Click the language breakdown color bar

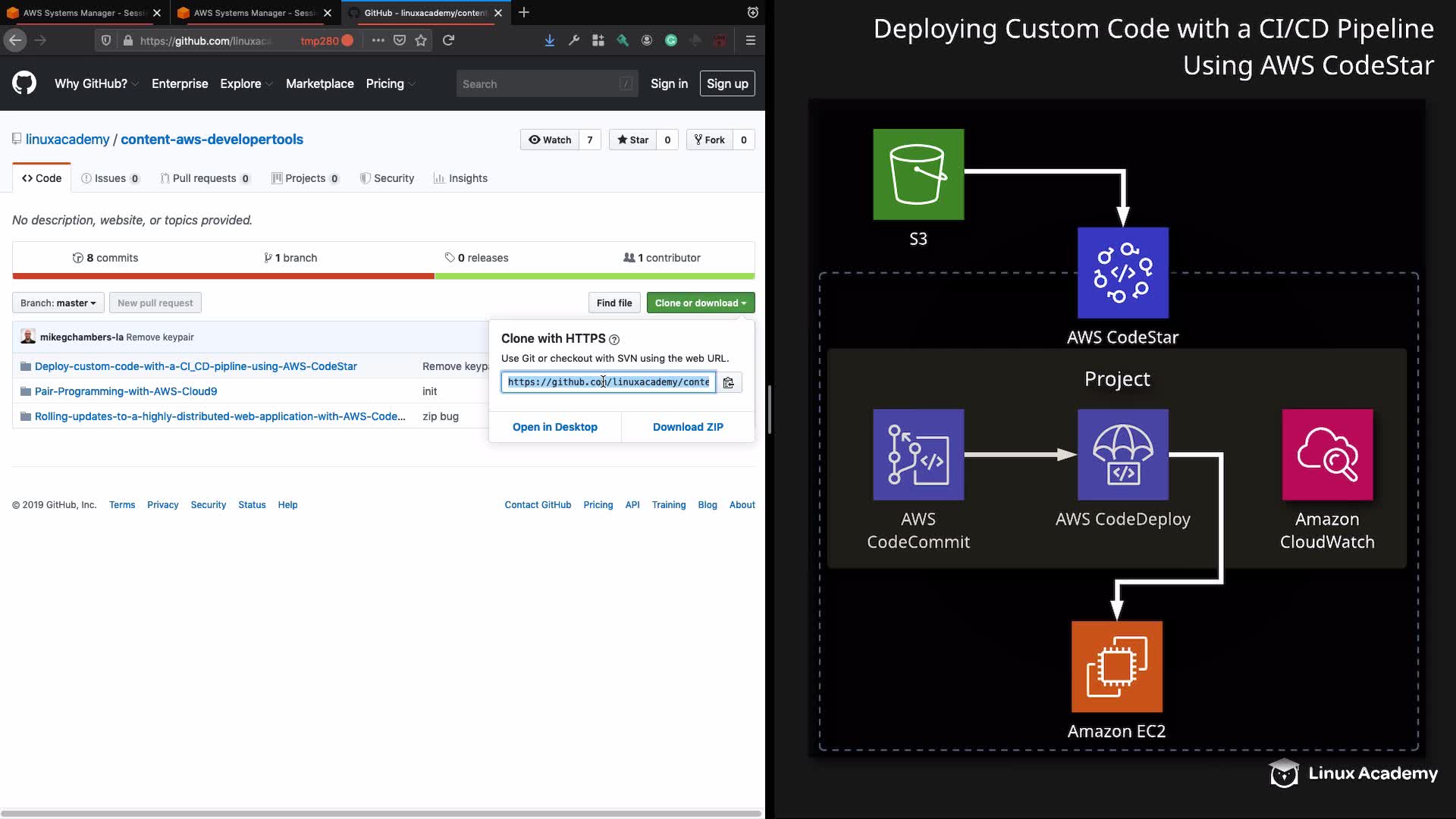[383, 276]
